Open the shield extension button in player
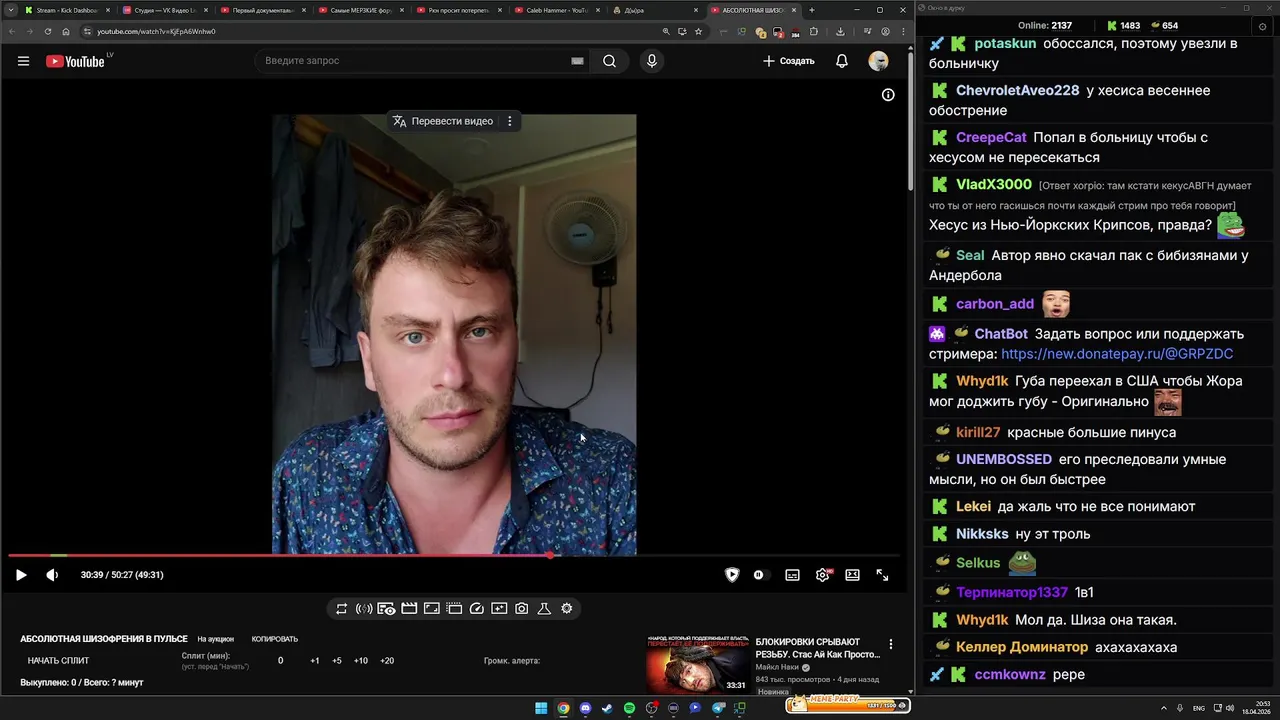 732,575
